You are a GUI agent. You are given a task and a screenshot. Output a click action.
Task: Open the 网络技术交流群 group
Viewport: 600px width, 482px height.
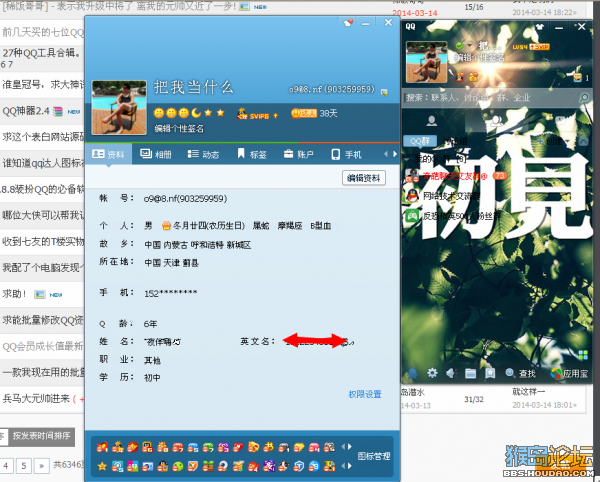click(x=444, y=196)
